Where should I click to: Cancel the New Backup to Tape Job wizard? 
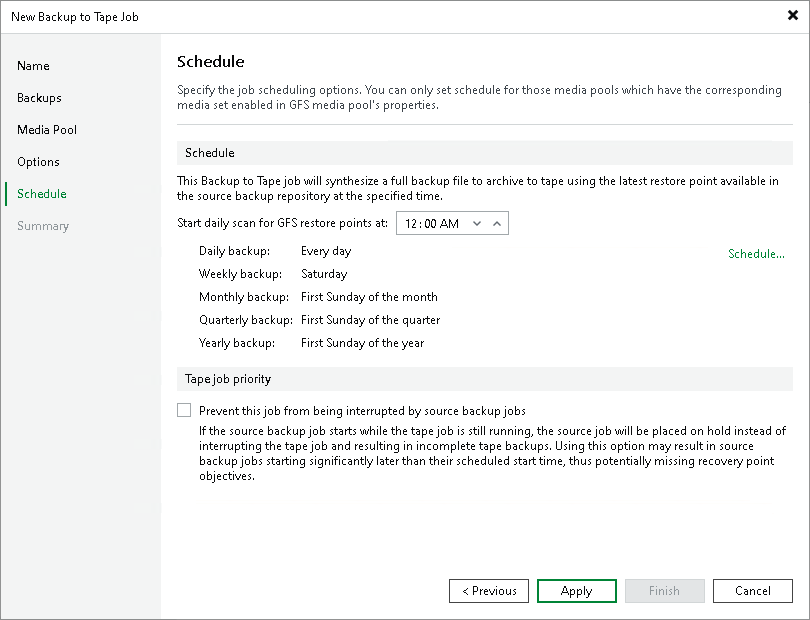click(752, 590)
